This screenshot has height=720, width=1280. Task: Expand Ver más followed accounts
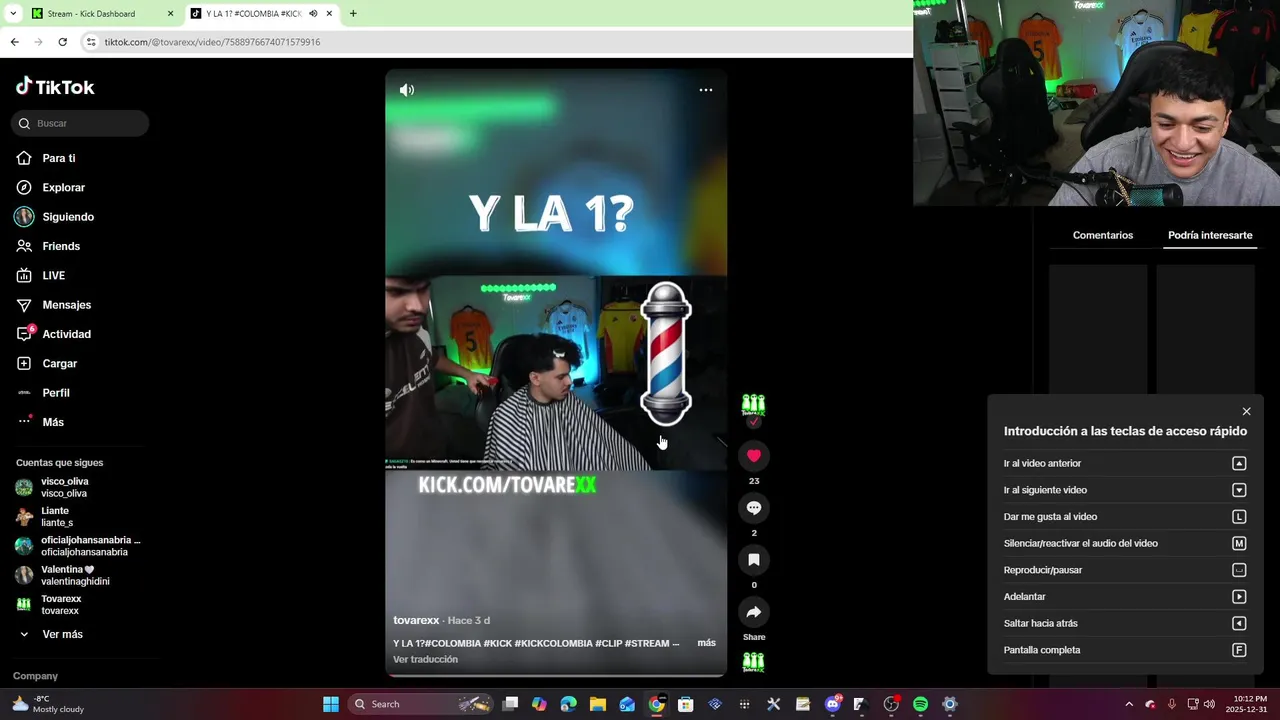pos(62,634)
